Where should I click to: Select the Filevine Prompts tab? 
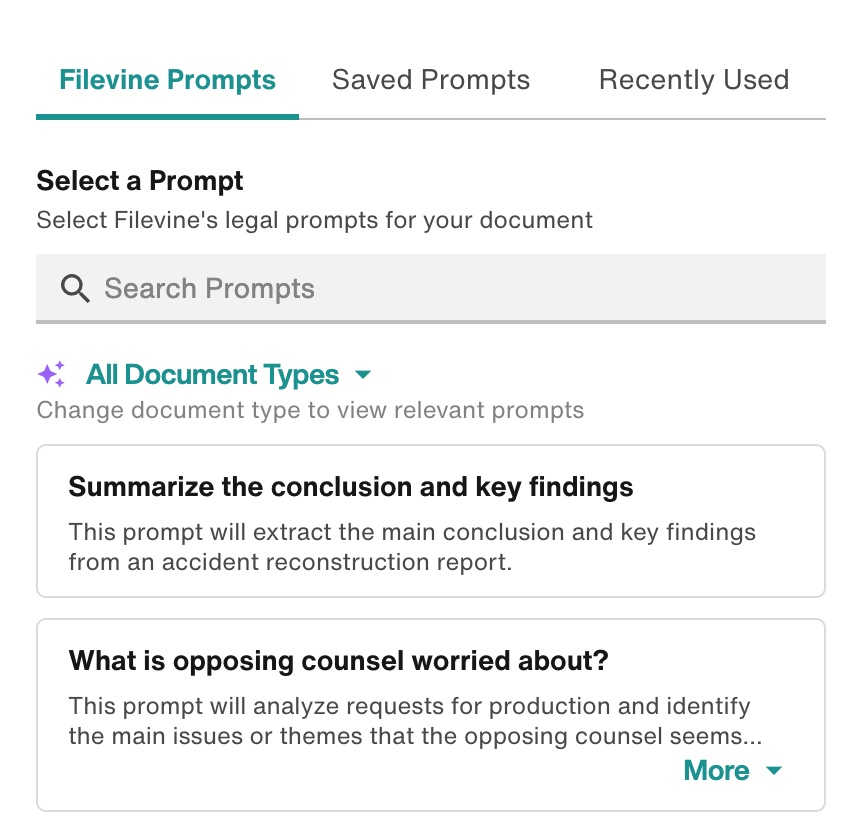tap(167, 80)
